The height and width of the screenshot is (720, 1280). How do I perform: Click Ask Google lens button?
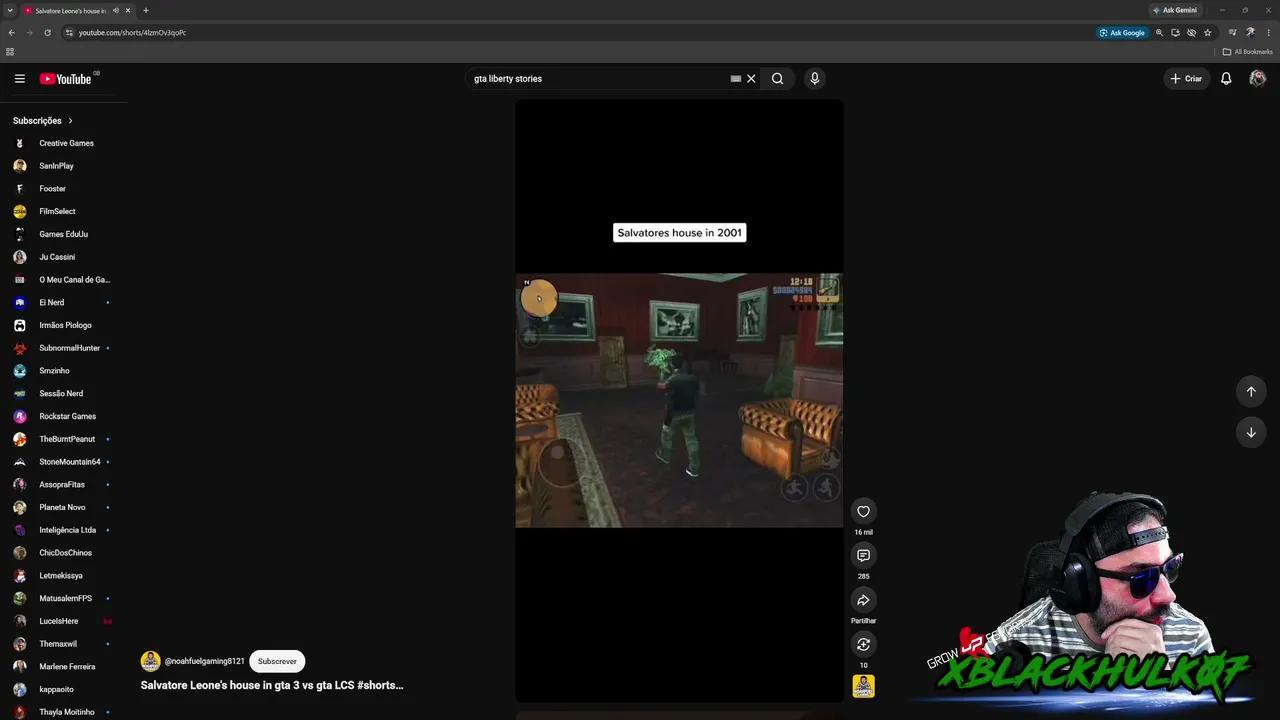1122,33
